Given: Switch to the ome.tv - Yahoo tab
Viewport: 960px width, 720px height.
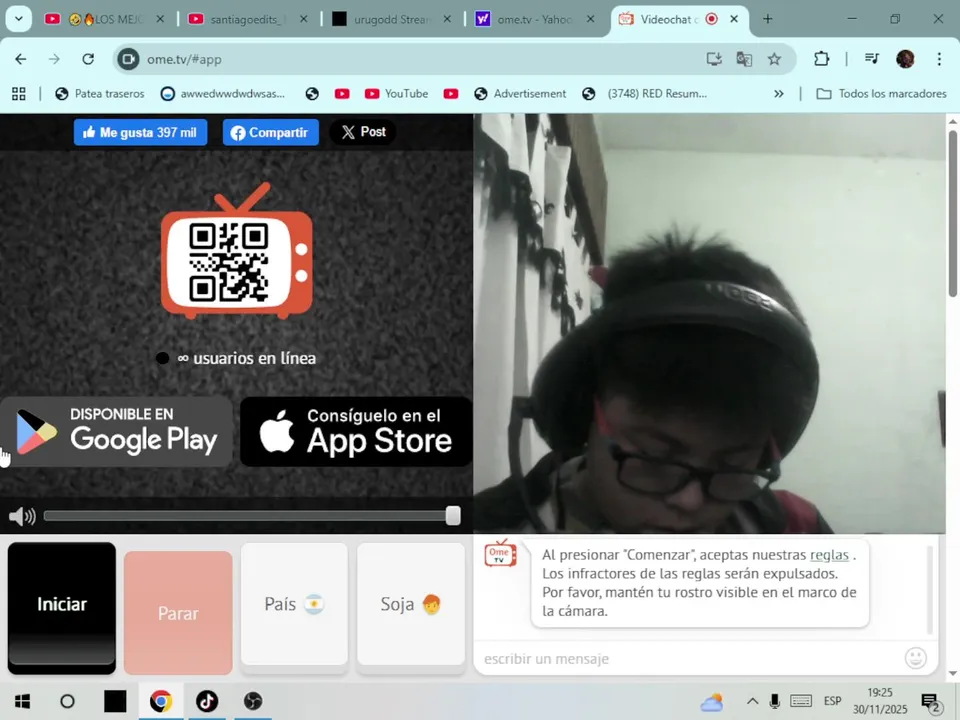Looking at the screenshot, I should pos(534,19).
